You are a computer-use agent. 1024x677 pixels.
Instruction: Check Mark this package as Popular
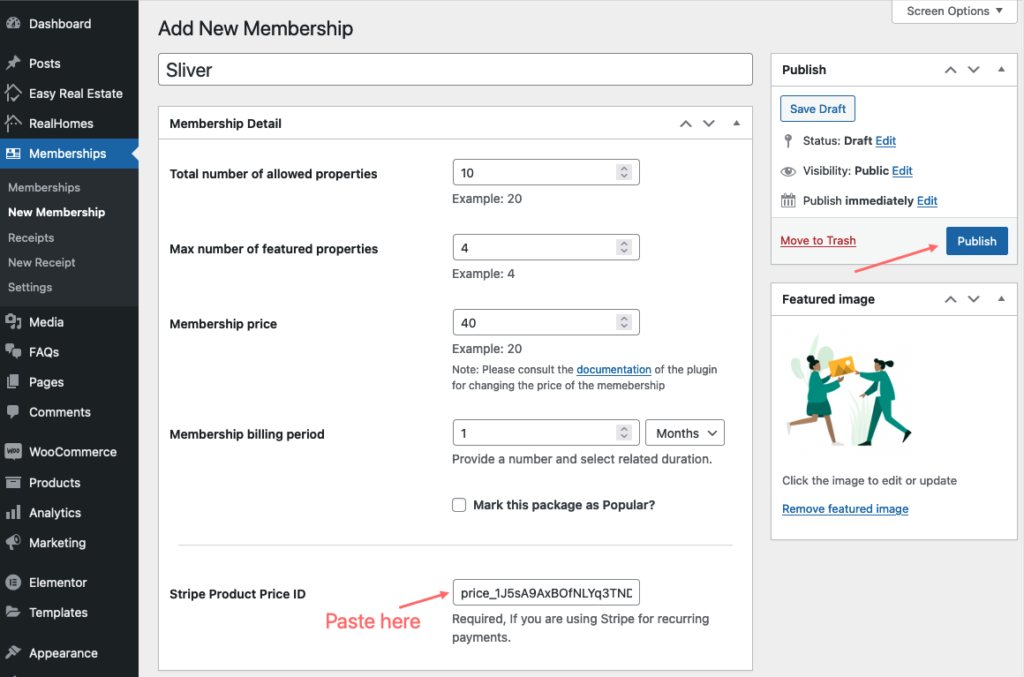tap(459, 505)
